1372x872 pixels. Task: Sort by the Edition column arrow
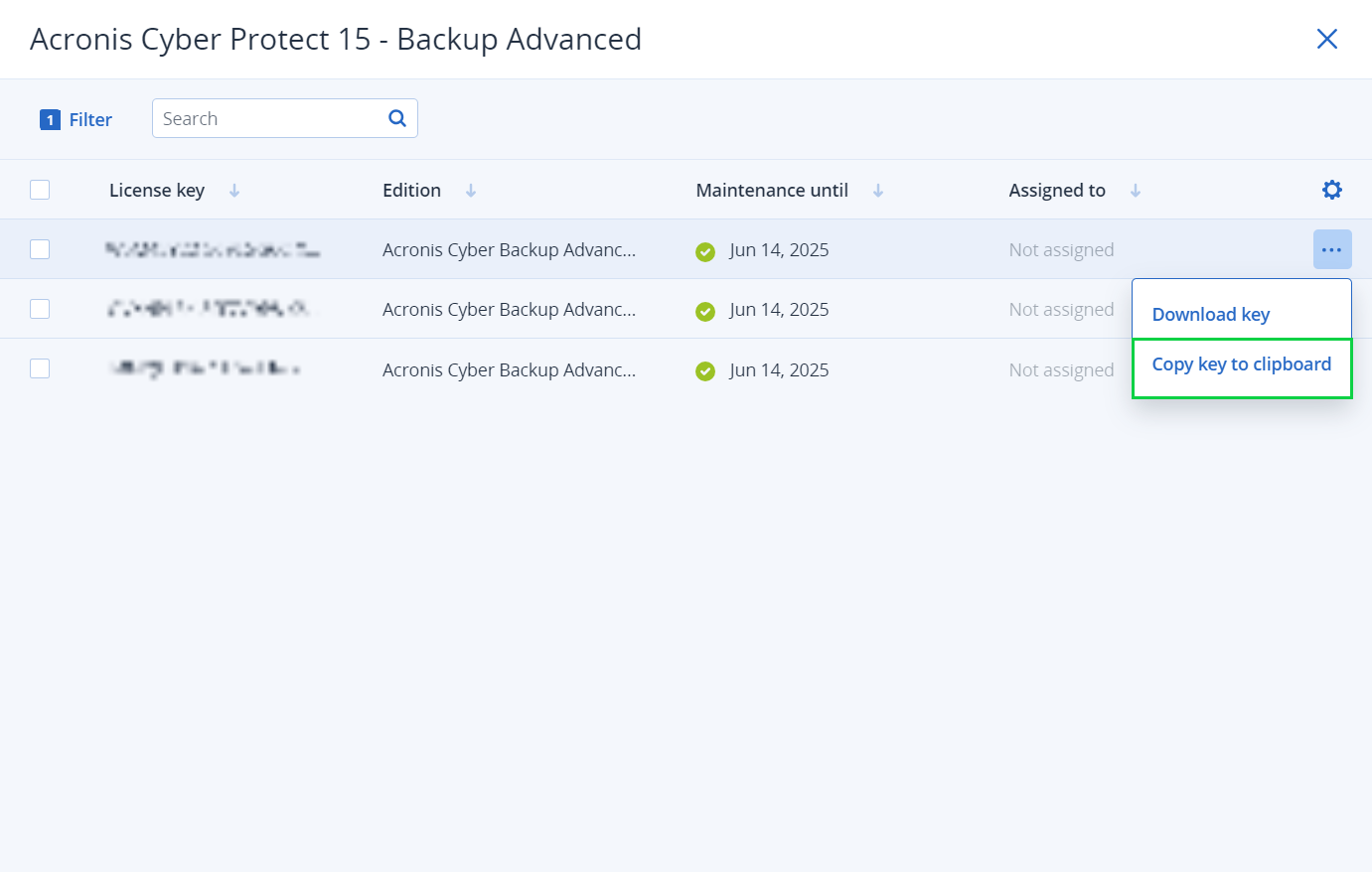point(471,190)
